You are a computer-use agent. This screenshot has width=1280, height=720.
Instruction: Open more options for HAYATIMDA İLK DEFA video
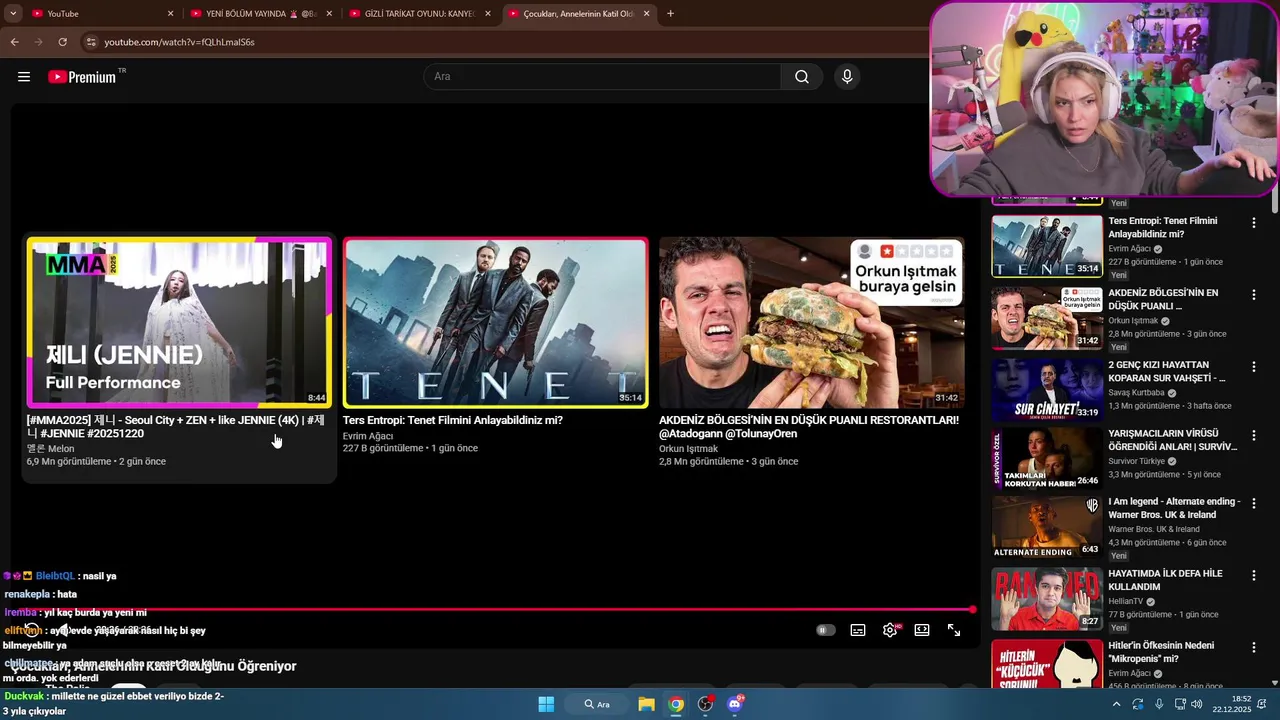[1253, 576]
